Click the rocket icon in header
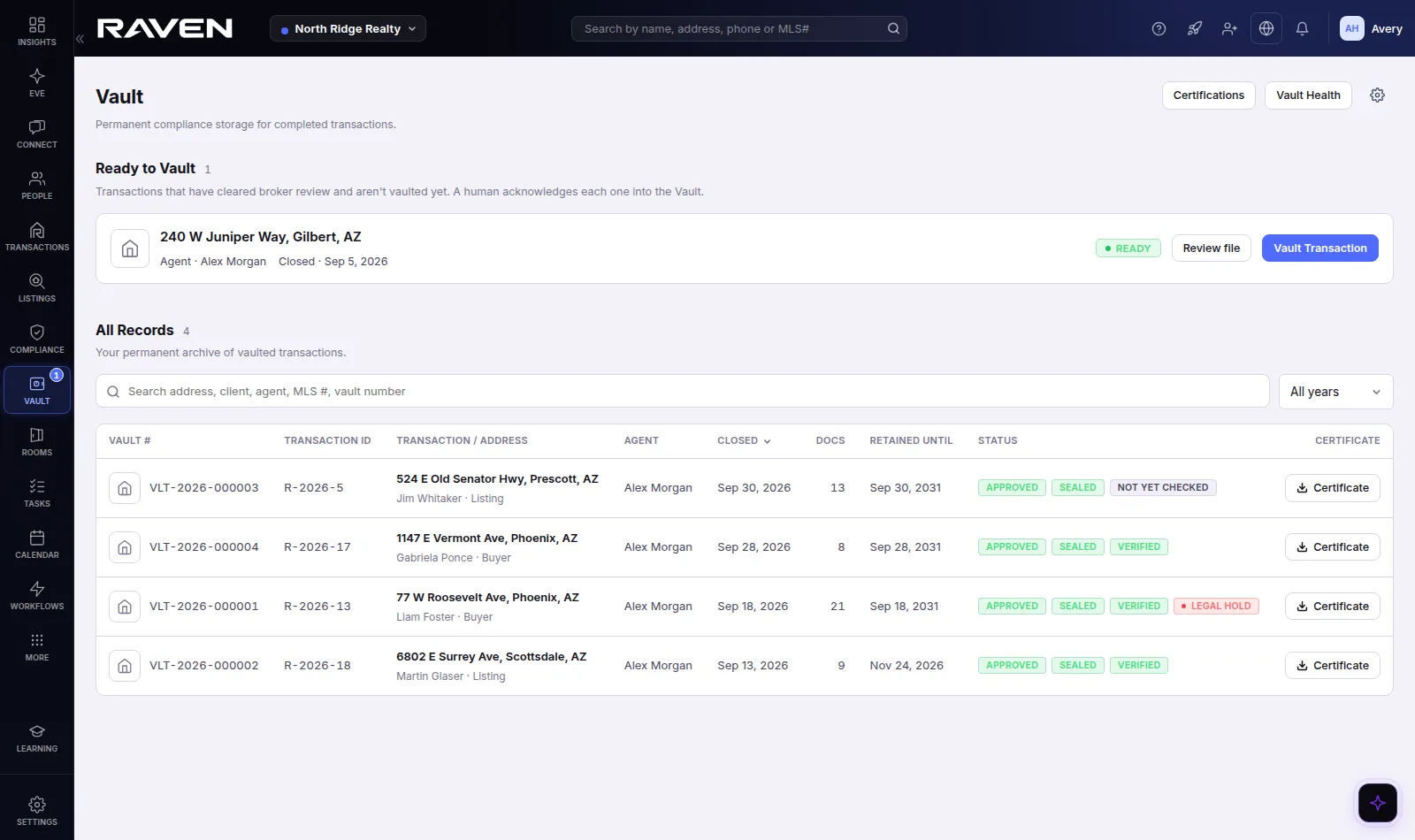Image resolution: width=1415 pixels, height=840 pixels. (1195, 28)
